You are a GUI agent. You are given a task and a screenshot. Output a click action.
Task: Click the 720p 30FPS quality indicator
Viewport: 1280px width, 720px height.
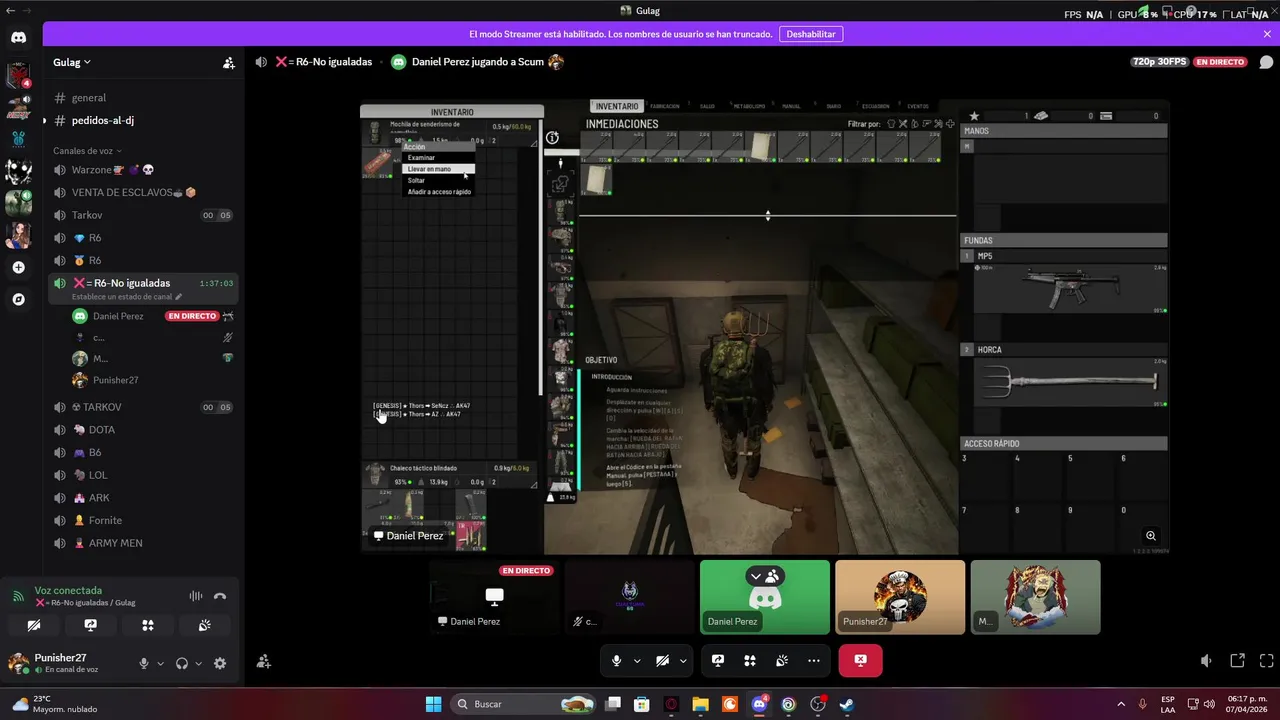click(x=1160, y=62)
